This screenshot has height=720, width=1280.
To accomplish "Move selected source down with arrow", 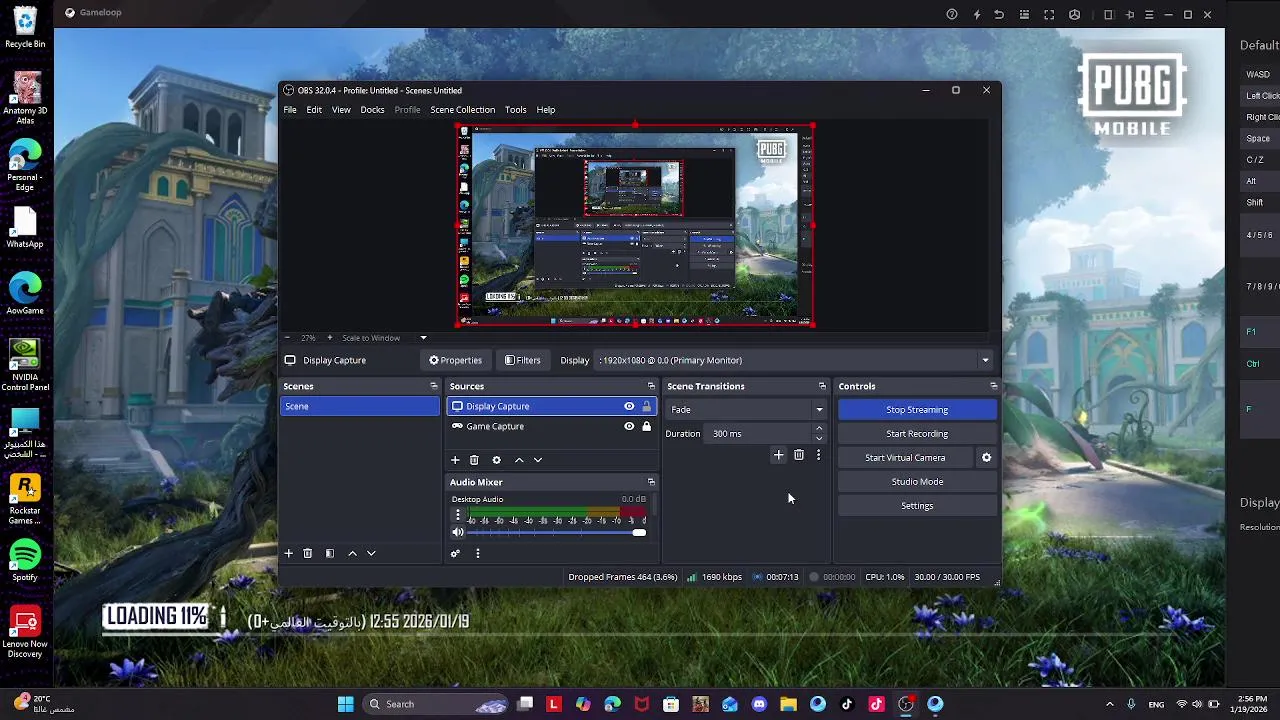I will pos(537,460).
